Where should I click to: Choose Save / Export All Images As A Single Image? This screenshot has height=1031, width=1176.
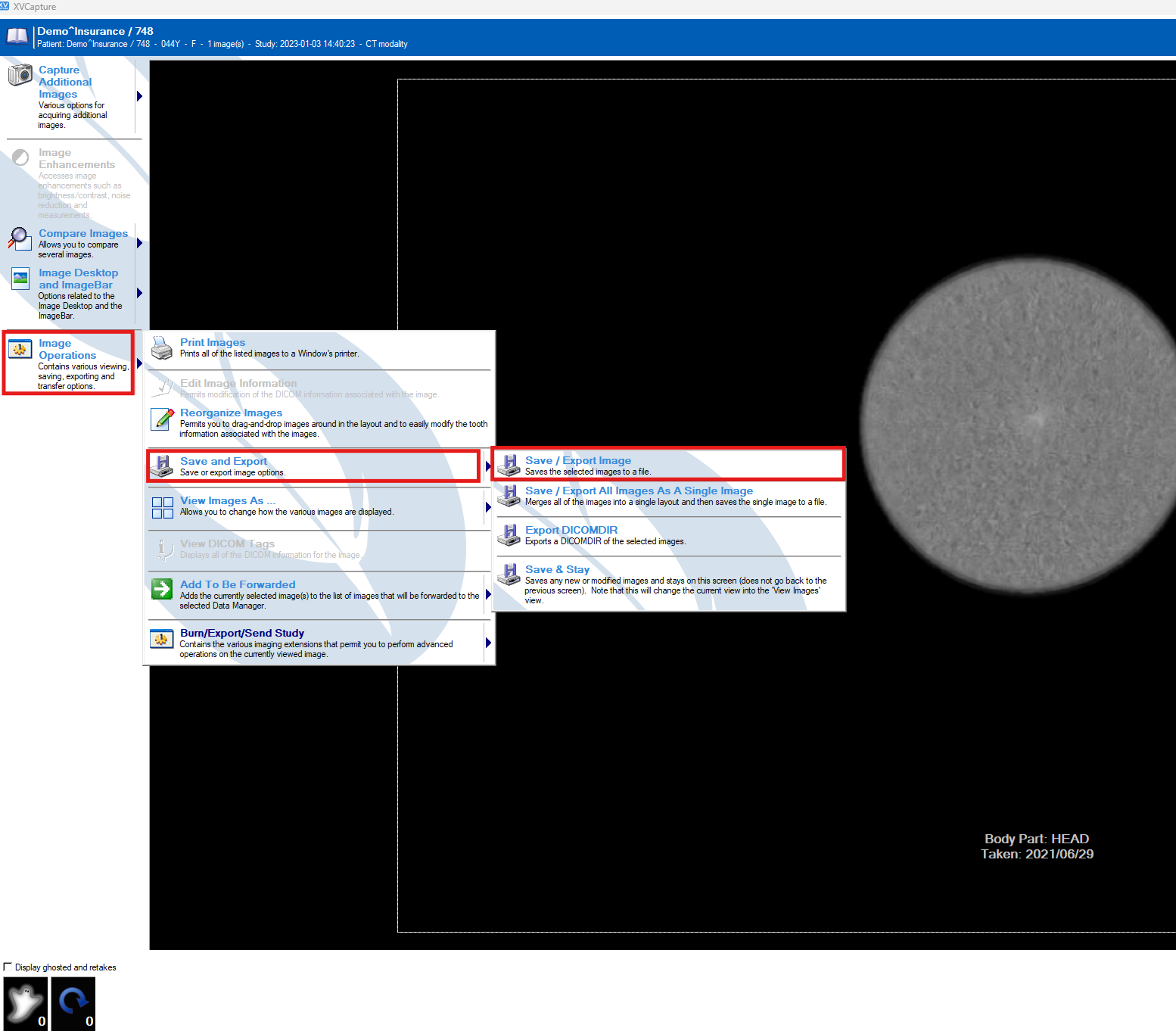point(639,491)
